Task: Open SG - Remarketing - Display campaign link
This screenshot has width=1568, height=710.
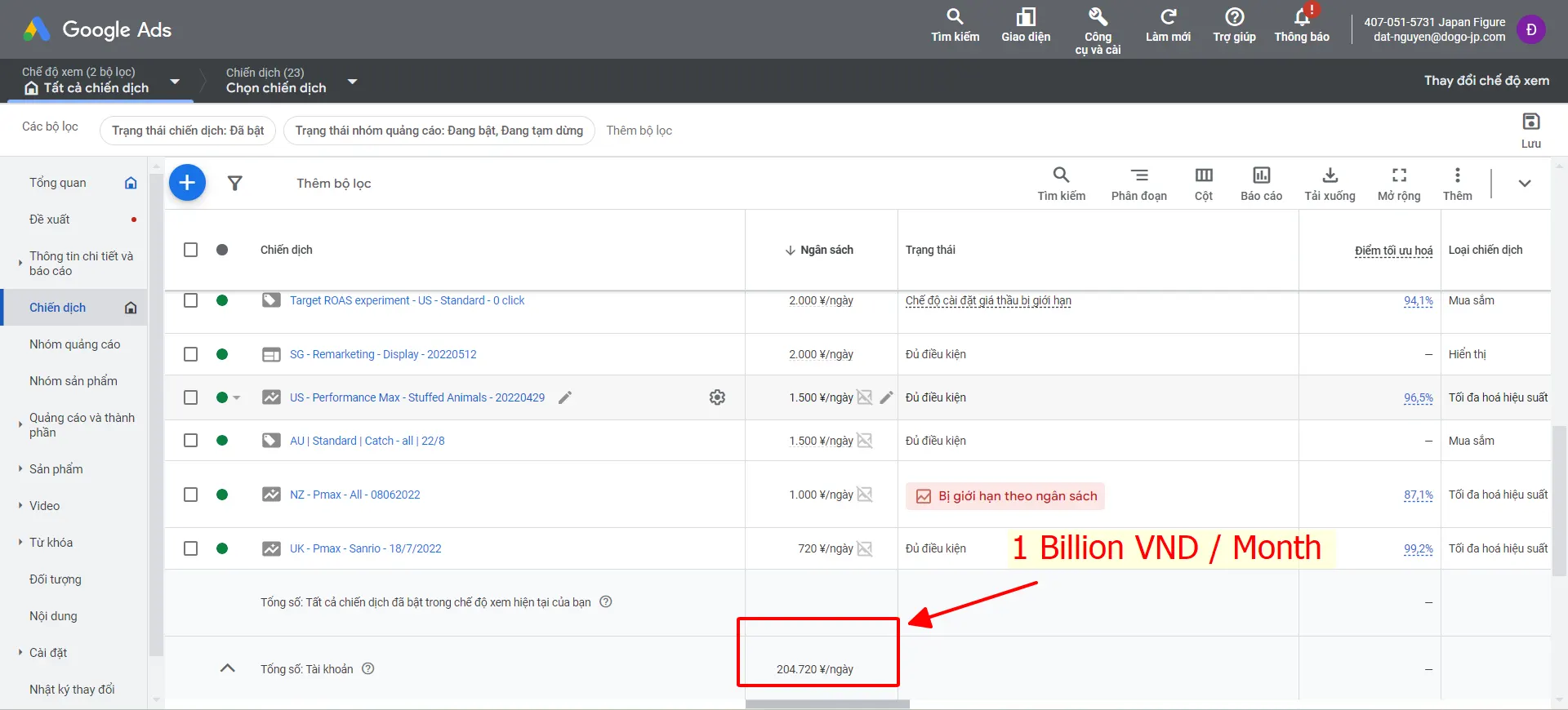Action: pos(383,354)
